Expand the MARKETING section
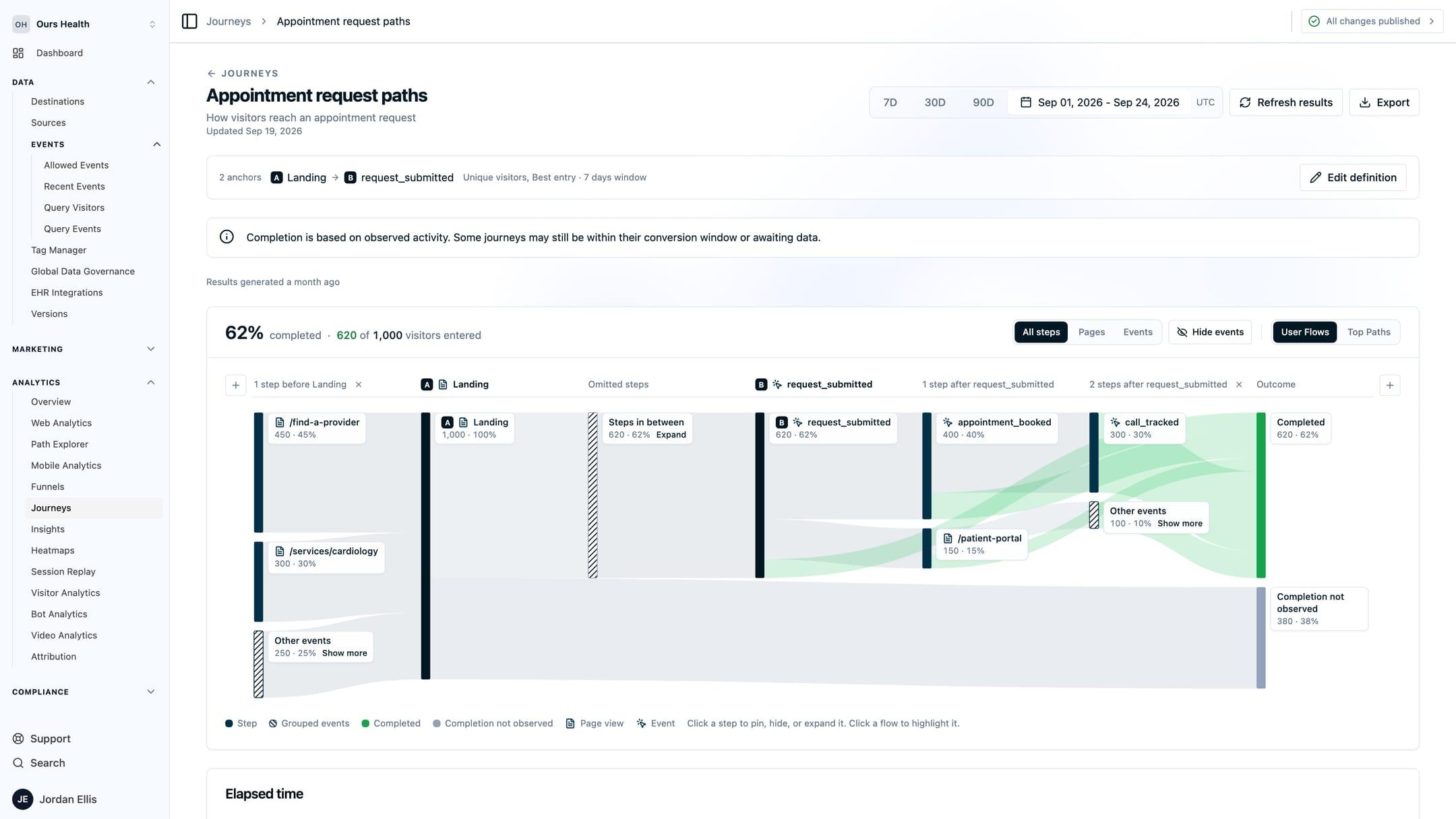 [84, 349]
